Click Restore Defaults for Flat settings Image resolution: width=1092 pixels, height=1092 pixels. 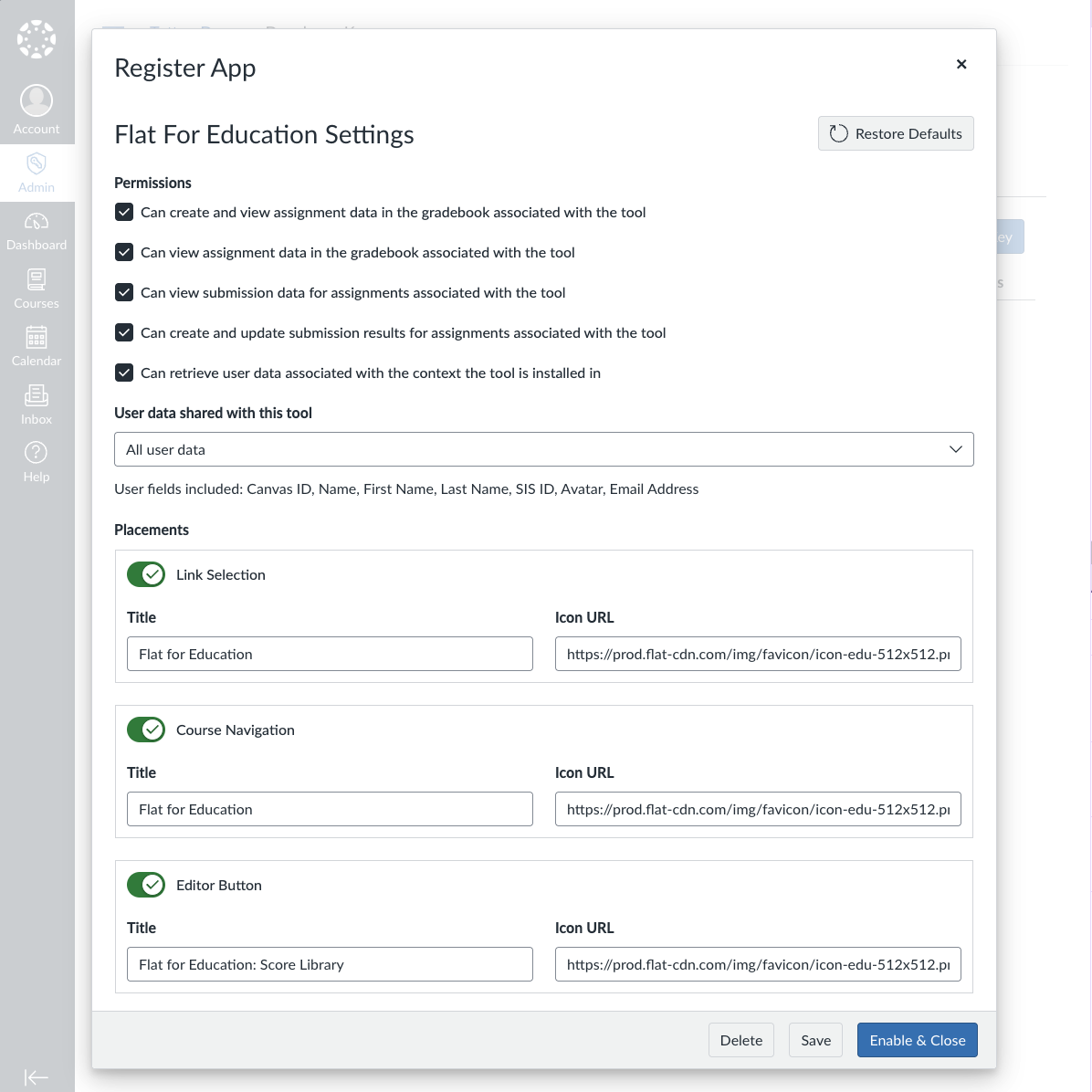coord(896,133)
